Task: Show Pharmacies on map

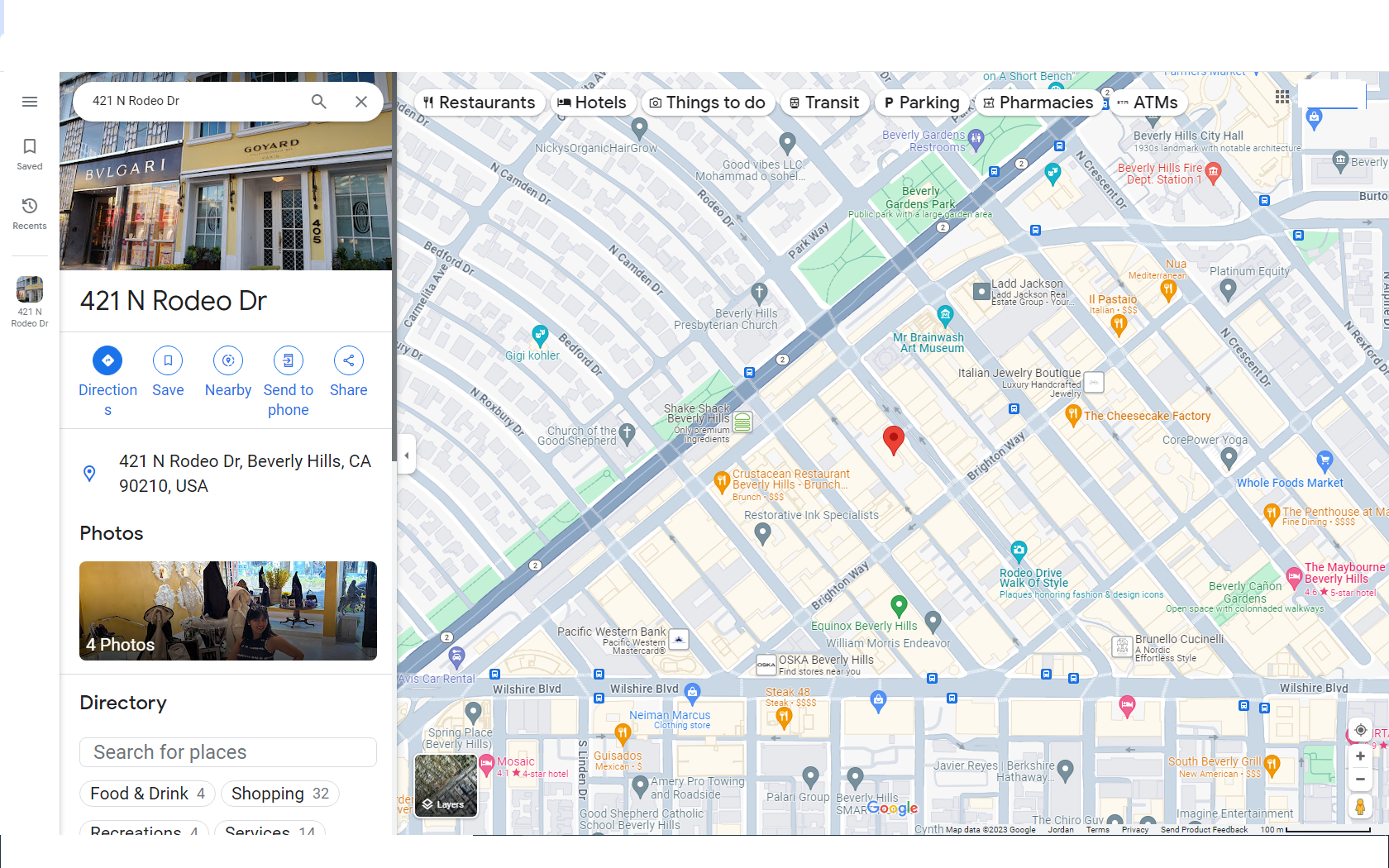Action: tap(1038, 103)
